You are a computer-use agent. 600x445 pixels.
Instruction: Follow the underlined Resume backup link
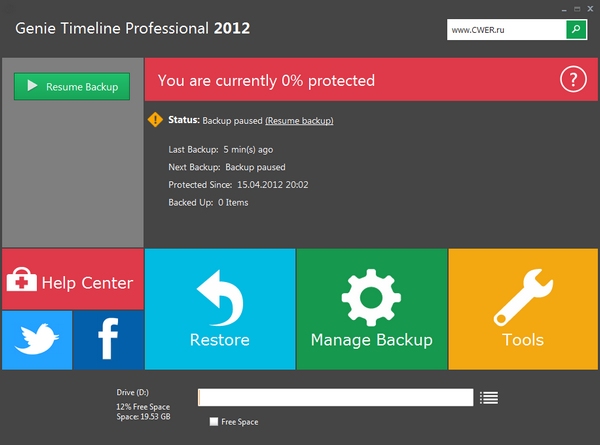click(x=299, y=121)
